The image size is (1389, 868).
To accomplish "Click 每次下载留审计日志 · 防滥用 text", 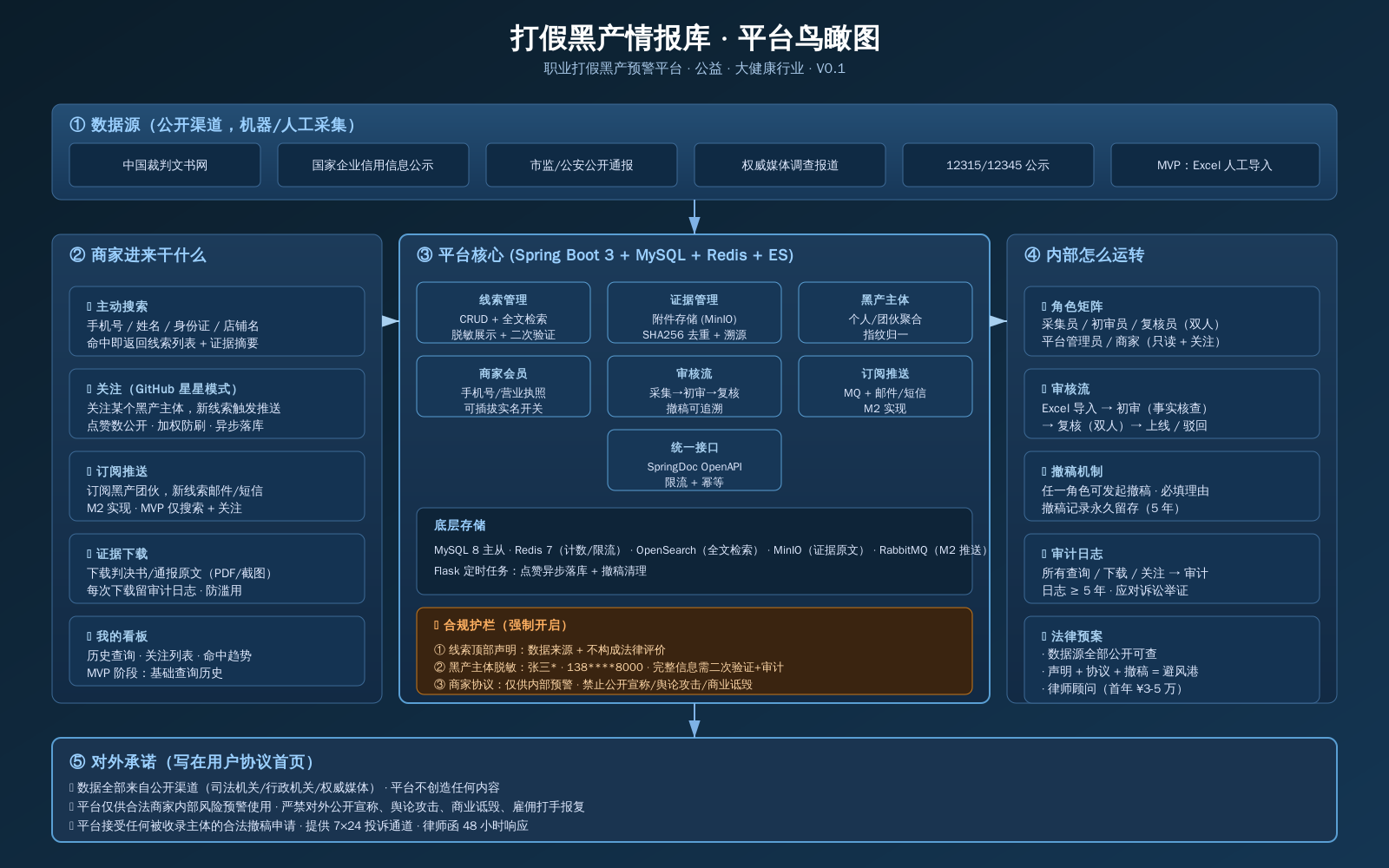I will (x=164, y=591).
